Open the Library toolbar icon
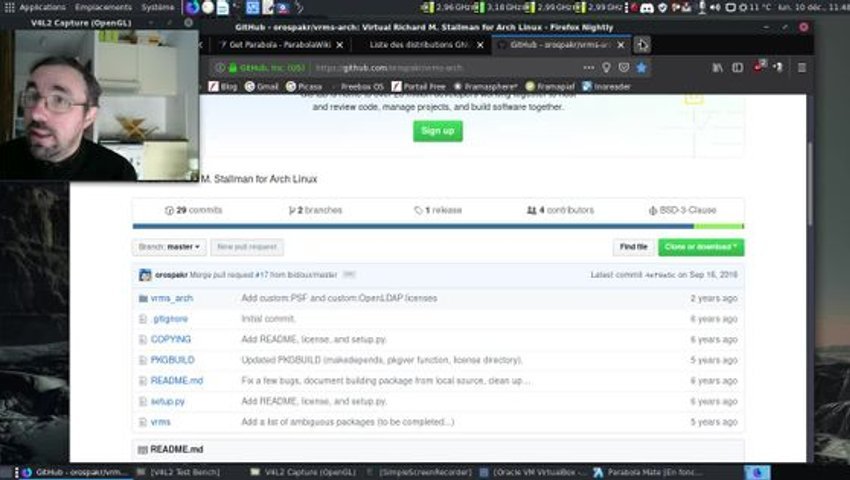 (717, 68)
